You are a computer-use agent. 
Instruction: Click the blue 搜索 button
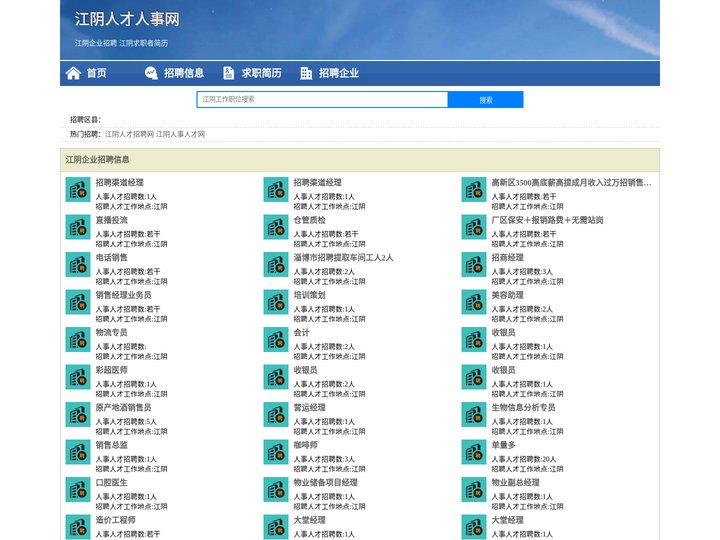coord(485,100)
